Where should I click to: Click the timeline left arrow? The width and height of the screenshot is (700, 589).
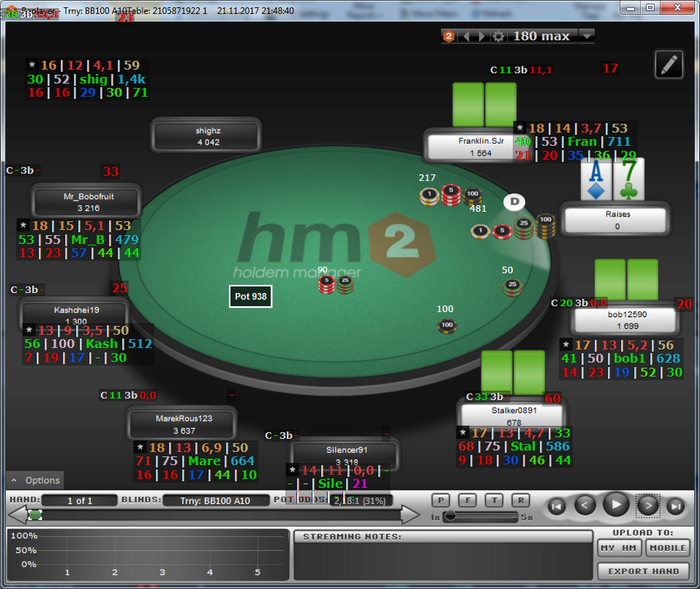[18, 514]
